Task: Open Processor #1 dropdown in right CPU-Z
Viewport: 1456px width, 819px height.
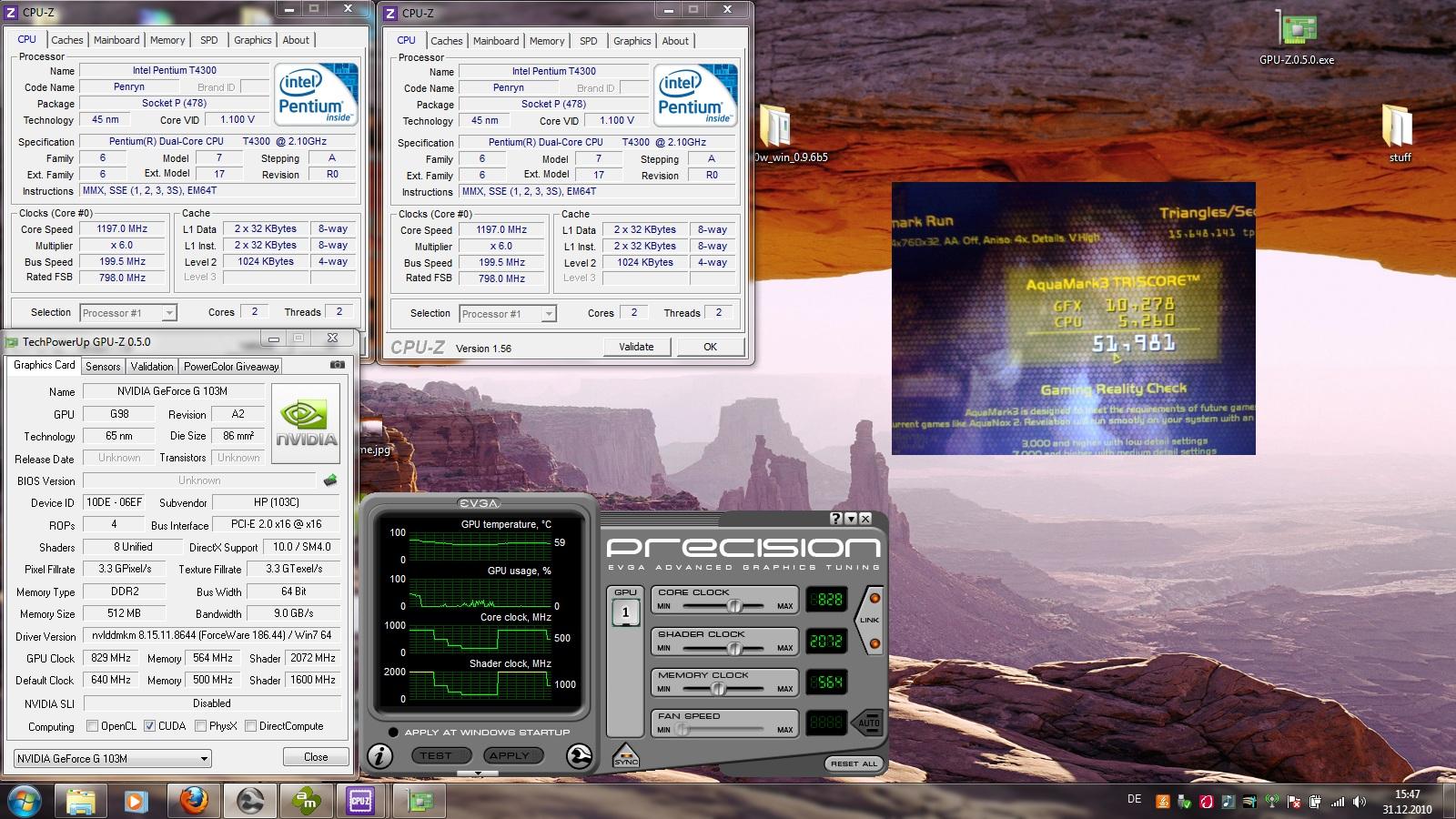Action: click(508, 314)
